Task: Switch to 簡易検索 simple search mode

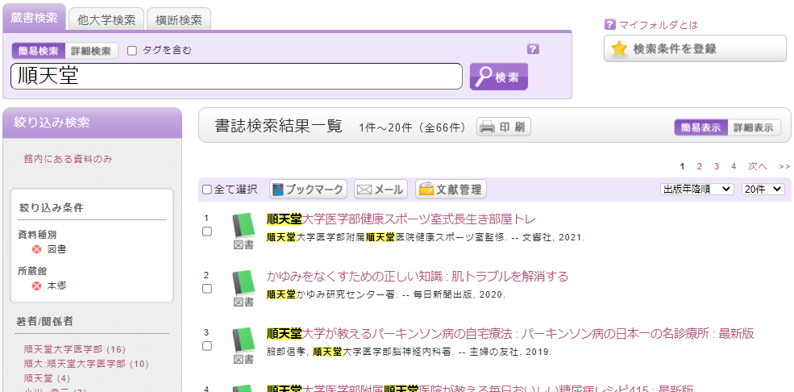Action: [x=38, y=51]
